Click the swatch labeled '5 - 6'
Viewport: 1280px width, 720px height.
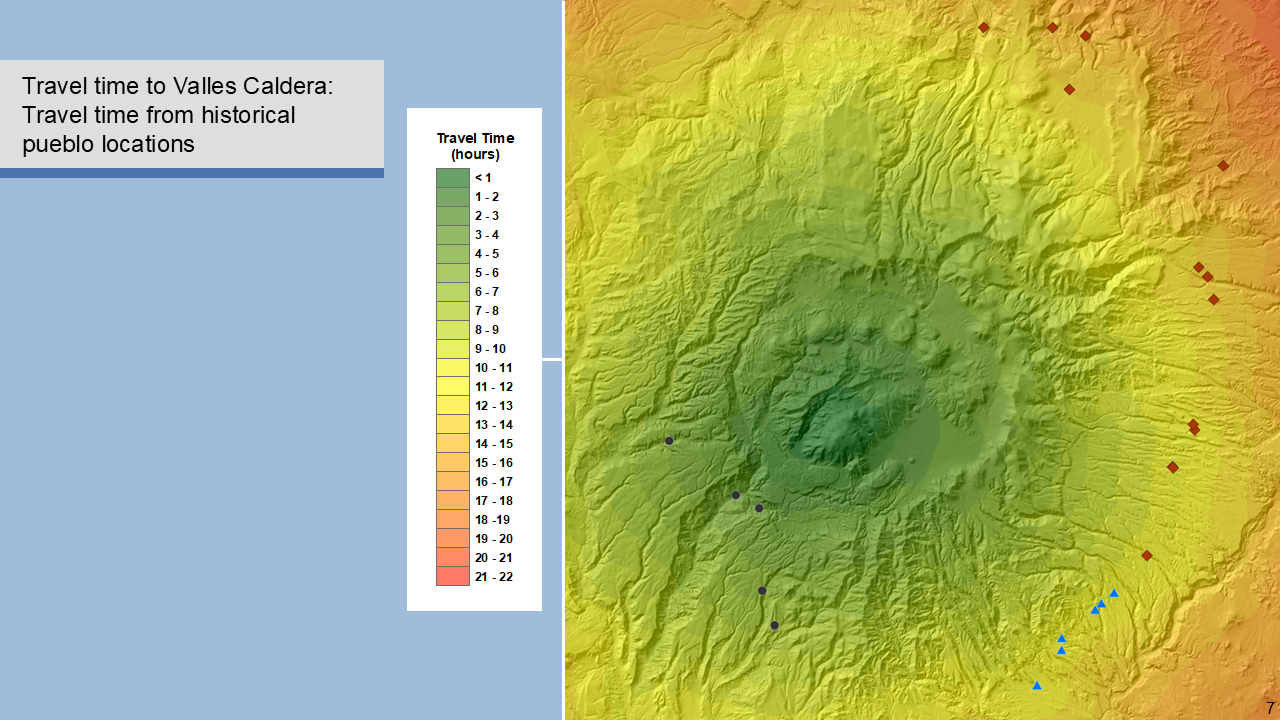point(453,273)
